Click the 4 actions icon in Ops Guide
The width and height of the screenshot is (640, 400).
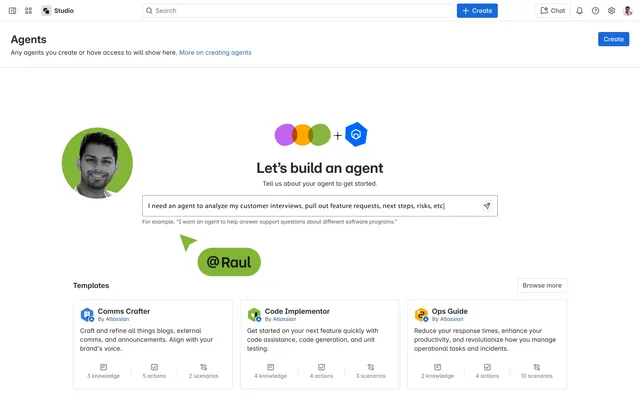[487, 367]
